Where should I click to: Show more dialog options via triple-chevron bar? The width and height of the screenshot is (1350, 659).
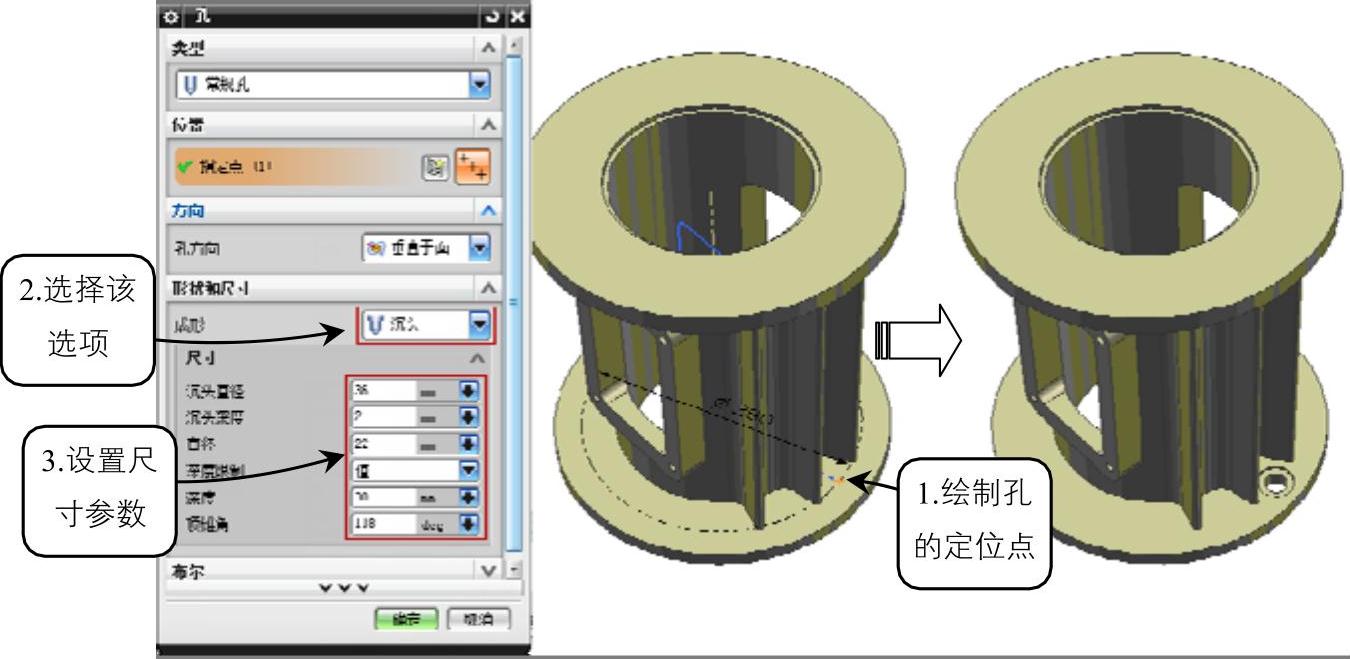[x=343, y=588]
